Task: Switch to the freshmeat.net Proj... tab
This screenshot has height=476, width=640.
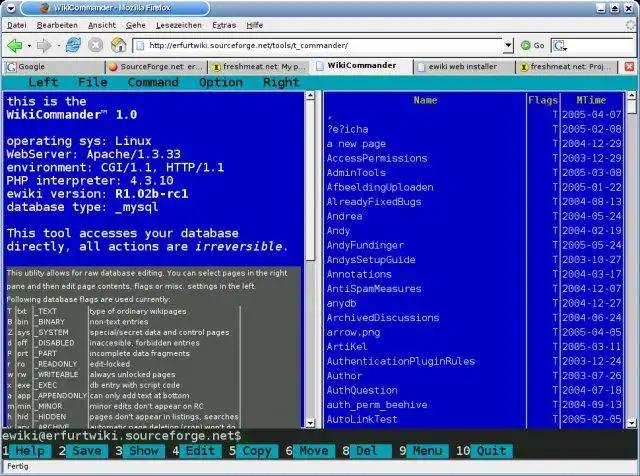Action: (568, 67)
